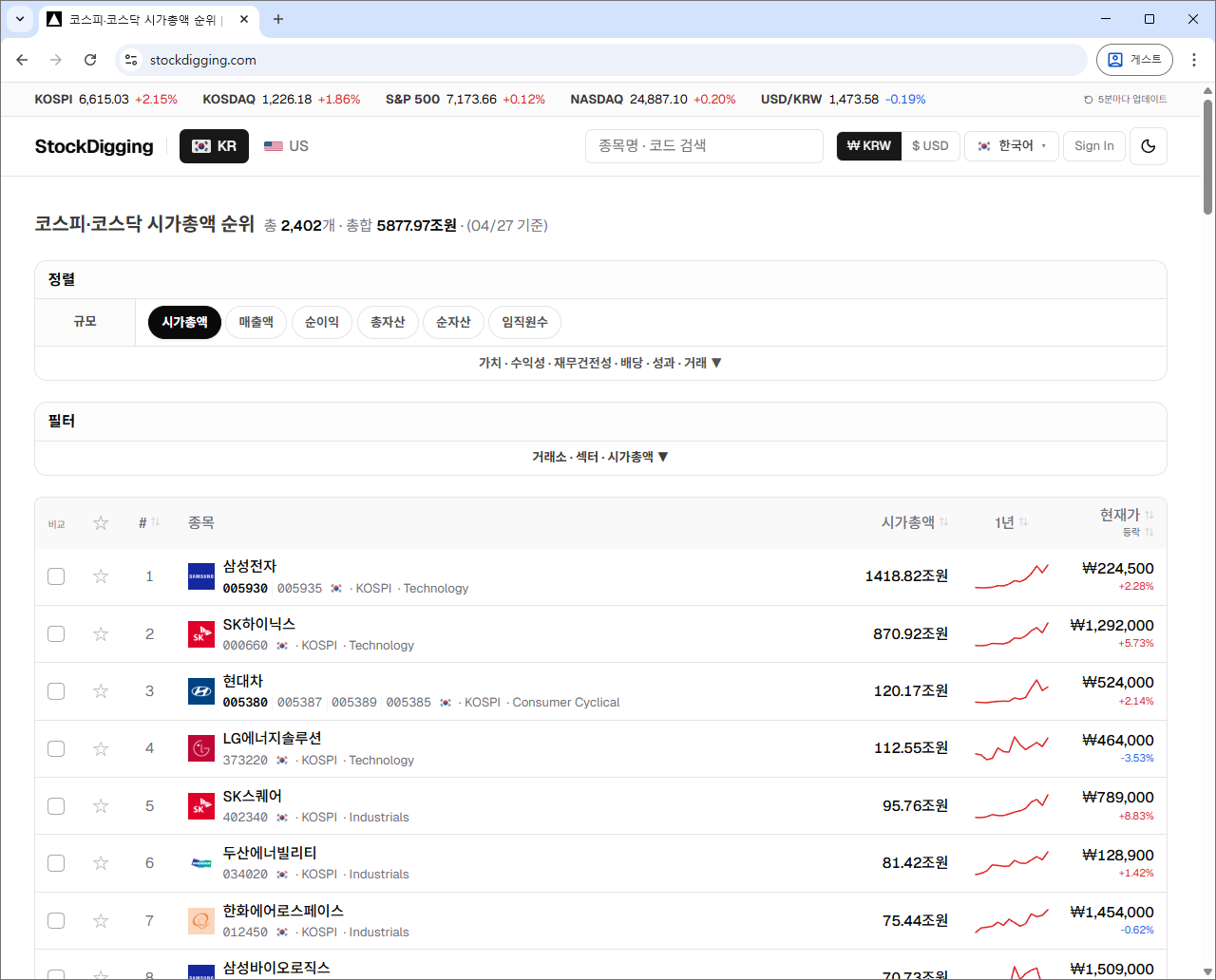Select 총자산 sort pill
1216x980 pixels.
click(x=388, y=323)
